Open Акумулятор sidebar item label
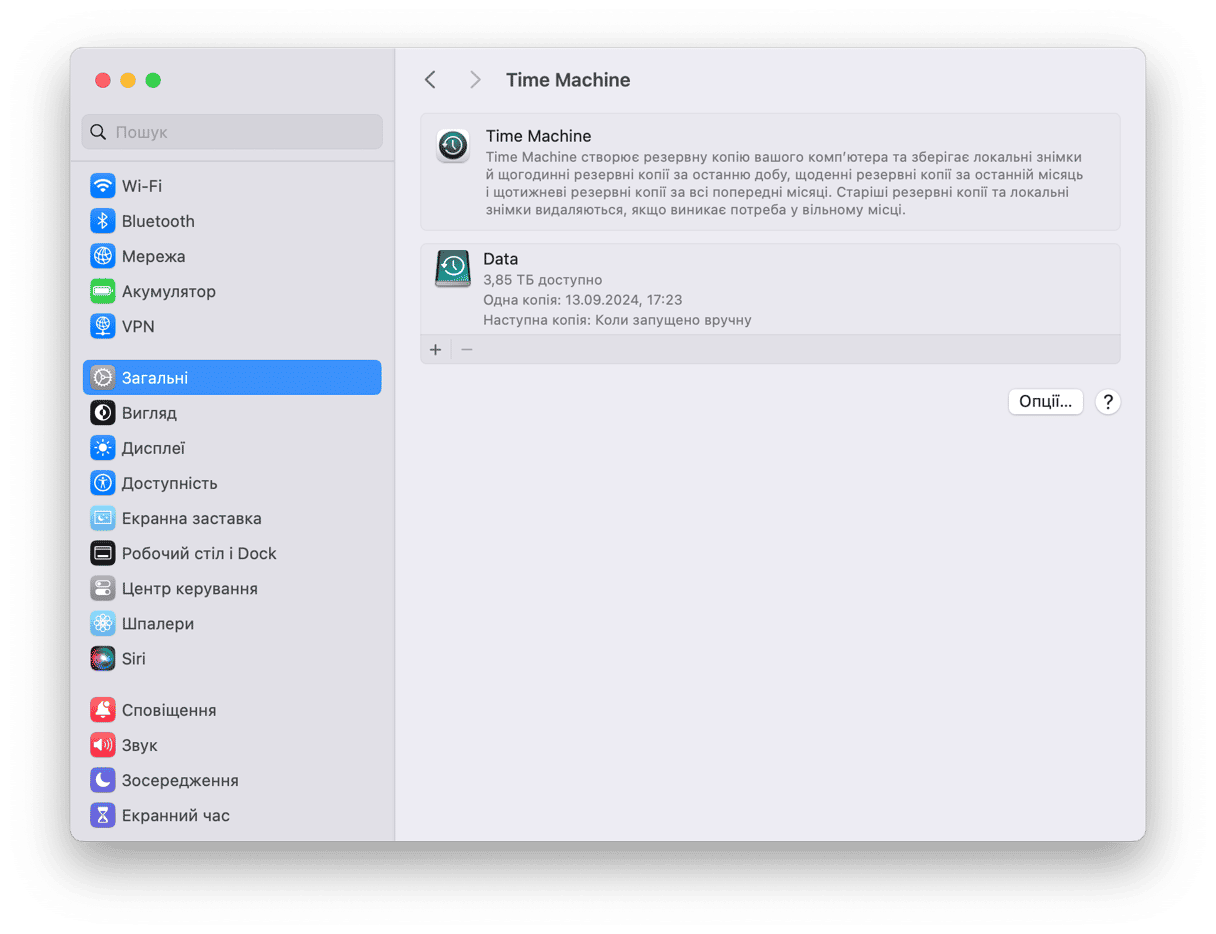 169,291
